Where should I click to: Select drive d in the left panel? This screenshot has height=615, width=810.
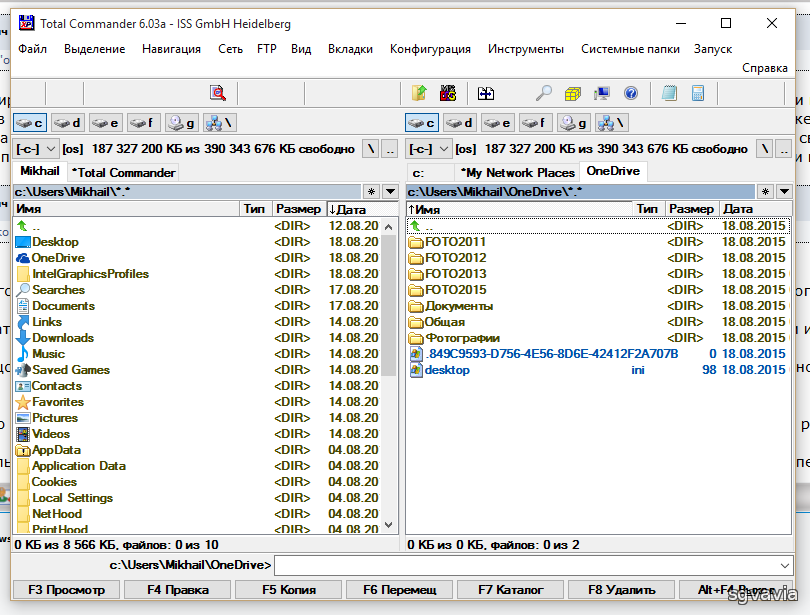coord(68,123)
